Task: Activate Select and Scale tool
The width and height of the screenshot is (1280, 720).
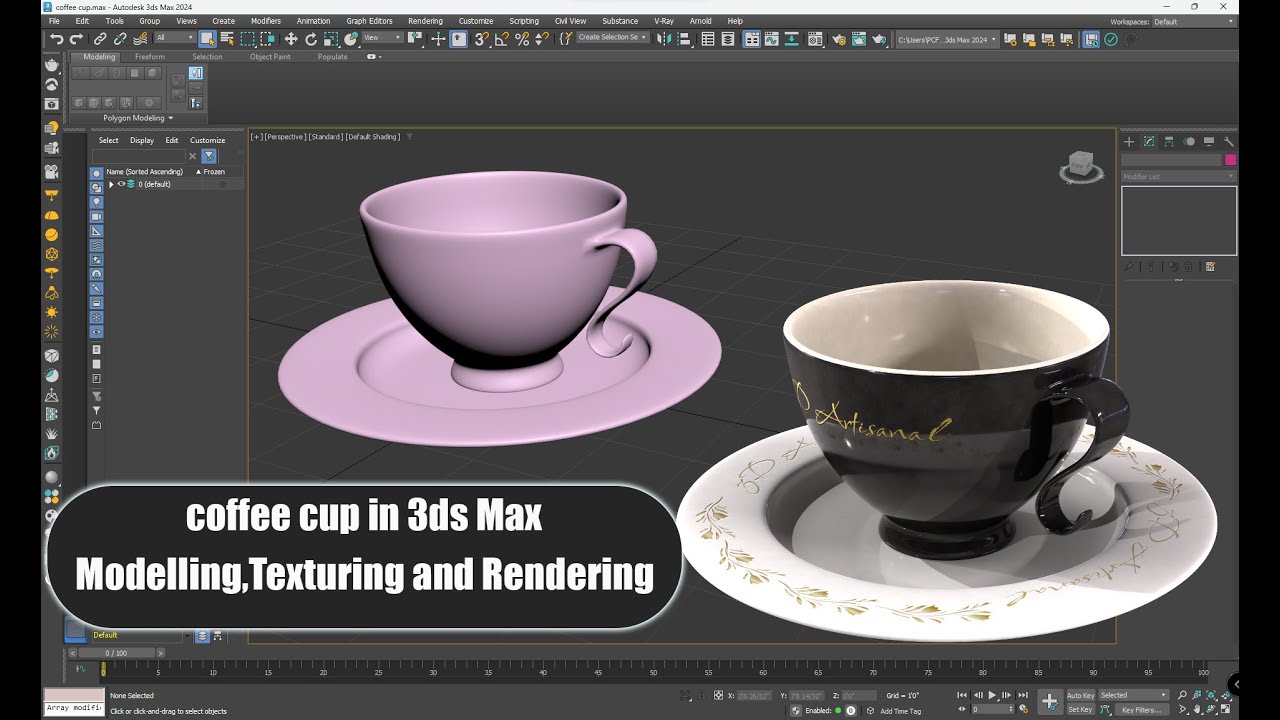Action: [330, 39]
